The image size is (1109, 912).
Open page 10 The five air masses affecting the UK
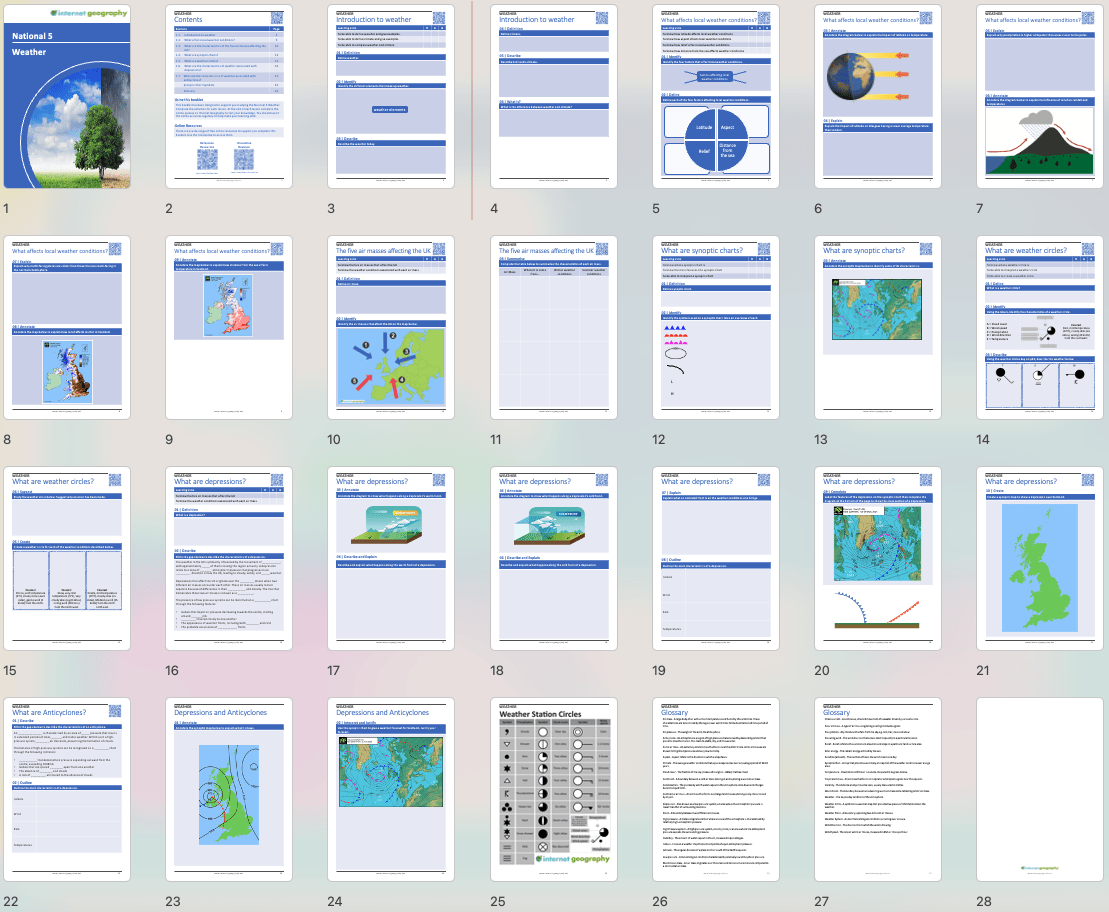click(390, 326)
